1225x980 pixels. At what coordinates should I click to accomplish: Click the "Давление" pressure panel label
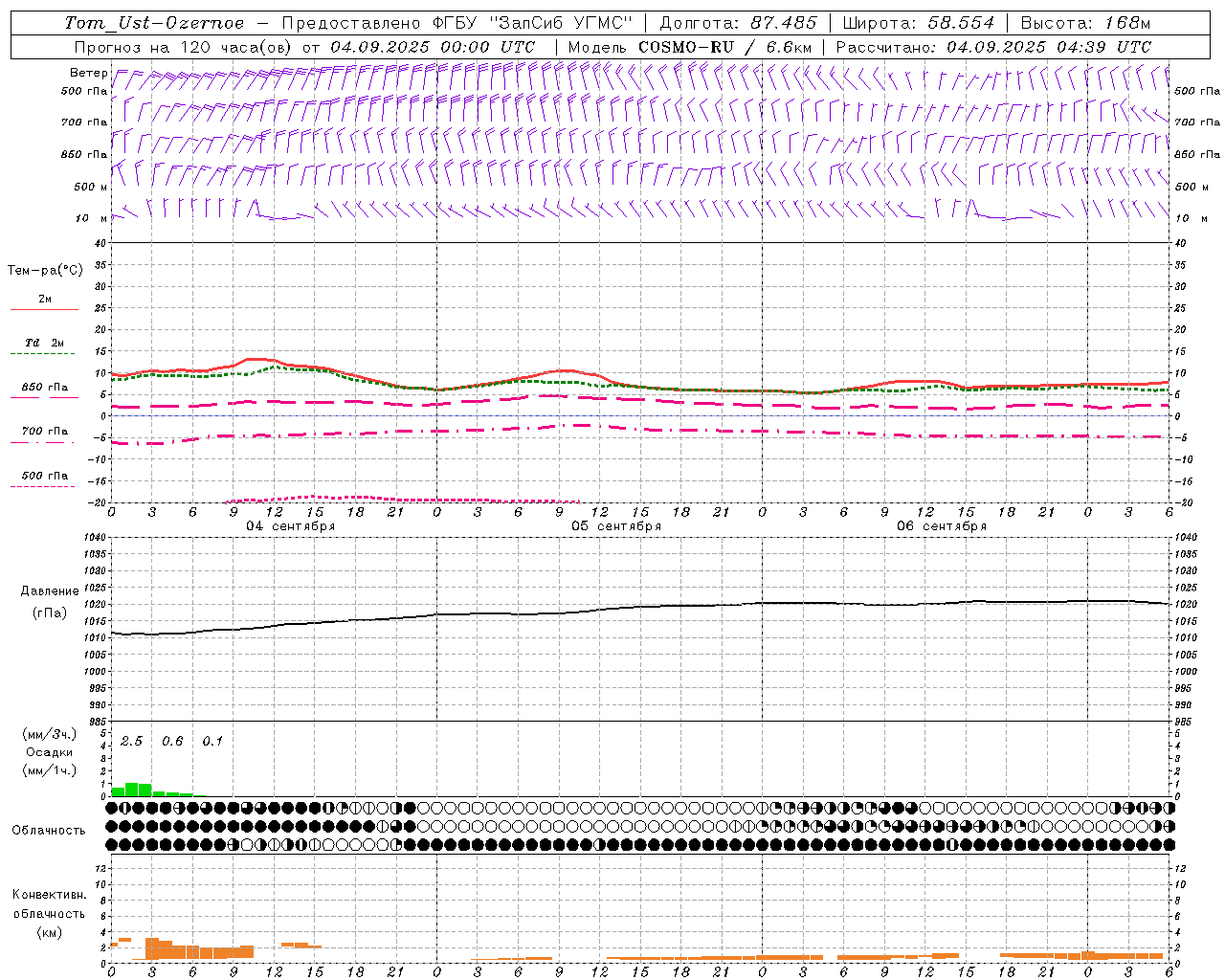(49, 591)
